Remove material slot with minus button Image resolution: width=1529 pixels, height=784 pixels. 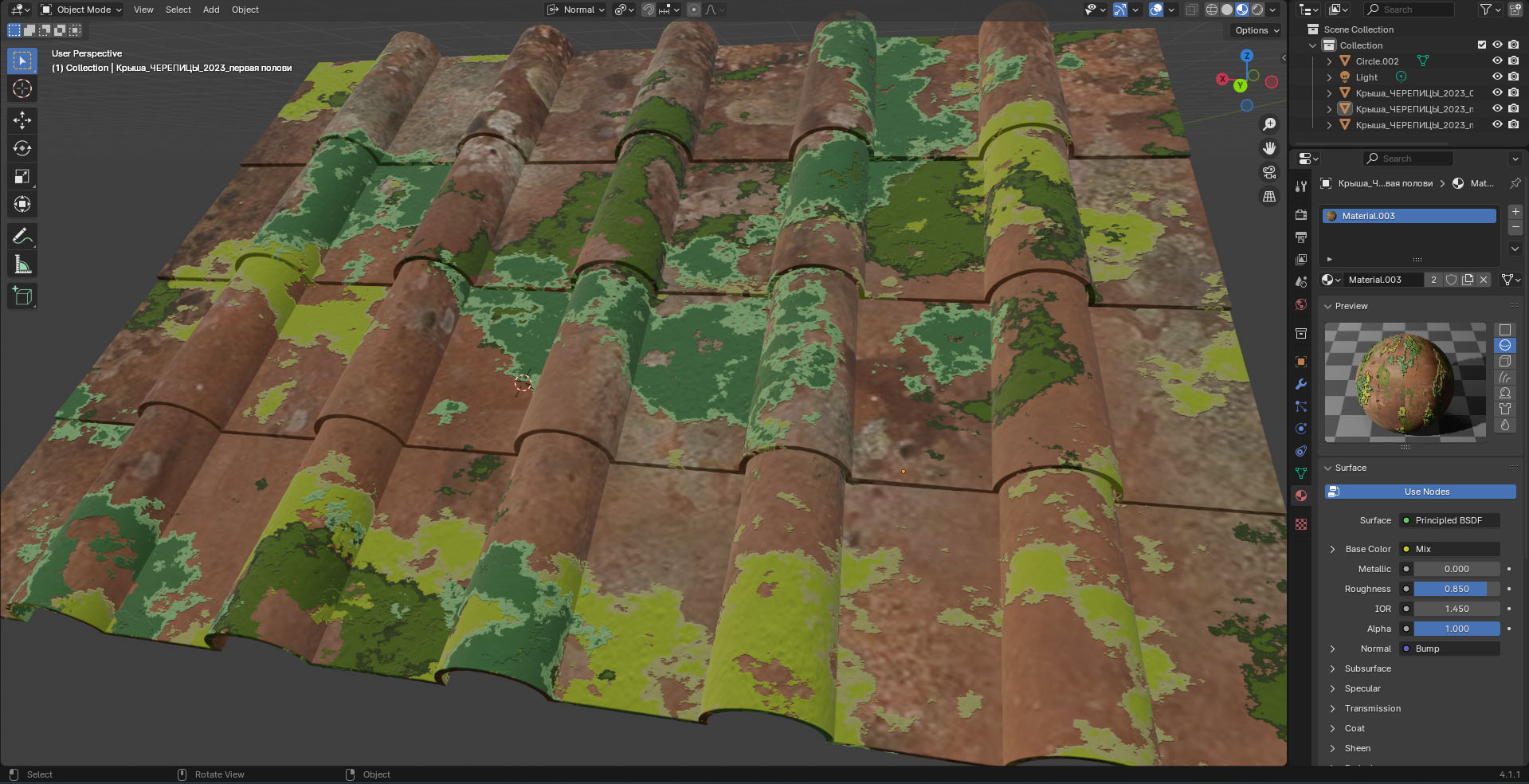[1515, 228]
